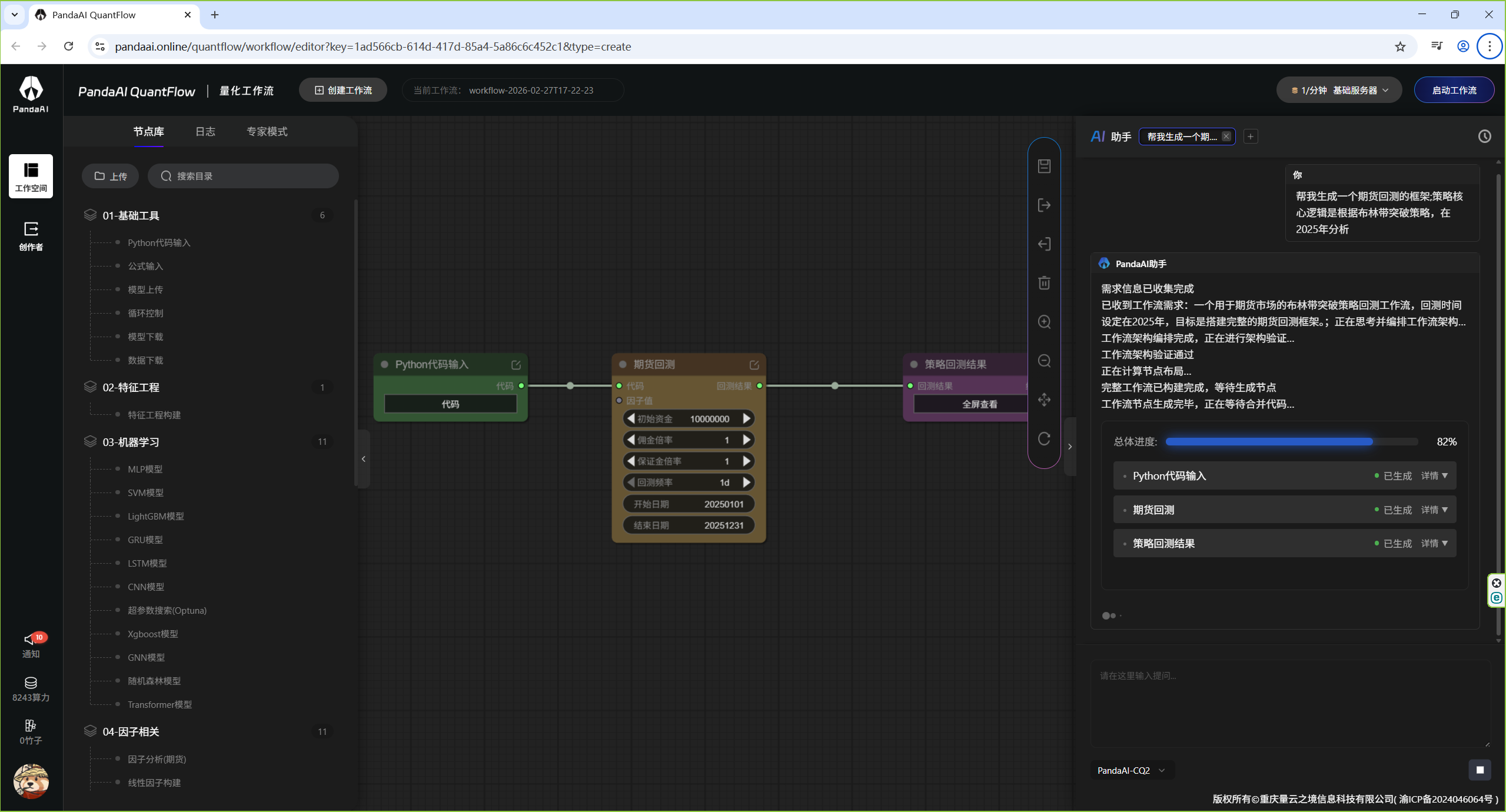Collapse the 03-机器学习 category

click(208, 442)
